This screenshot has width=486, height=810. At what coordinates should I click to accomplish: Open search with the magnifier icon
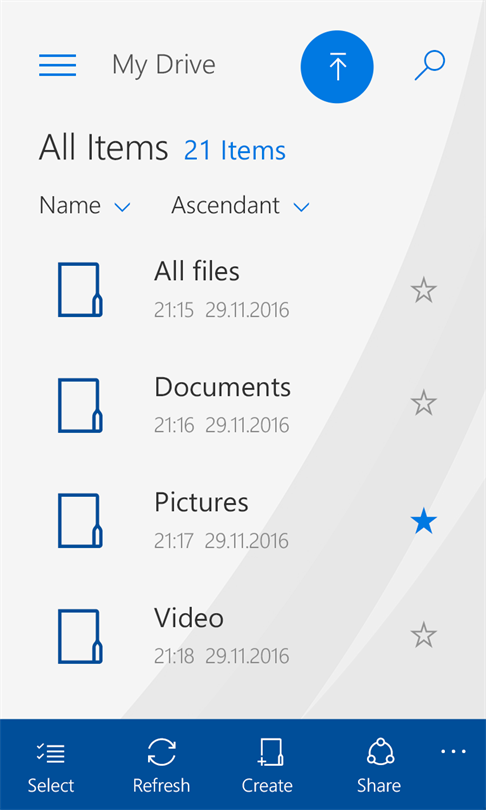430,65
